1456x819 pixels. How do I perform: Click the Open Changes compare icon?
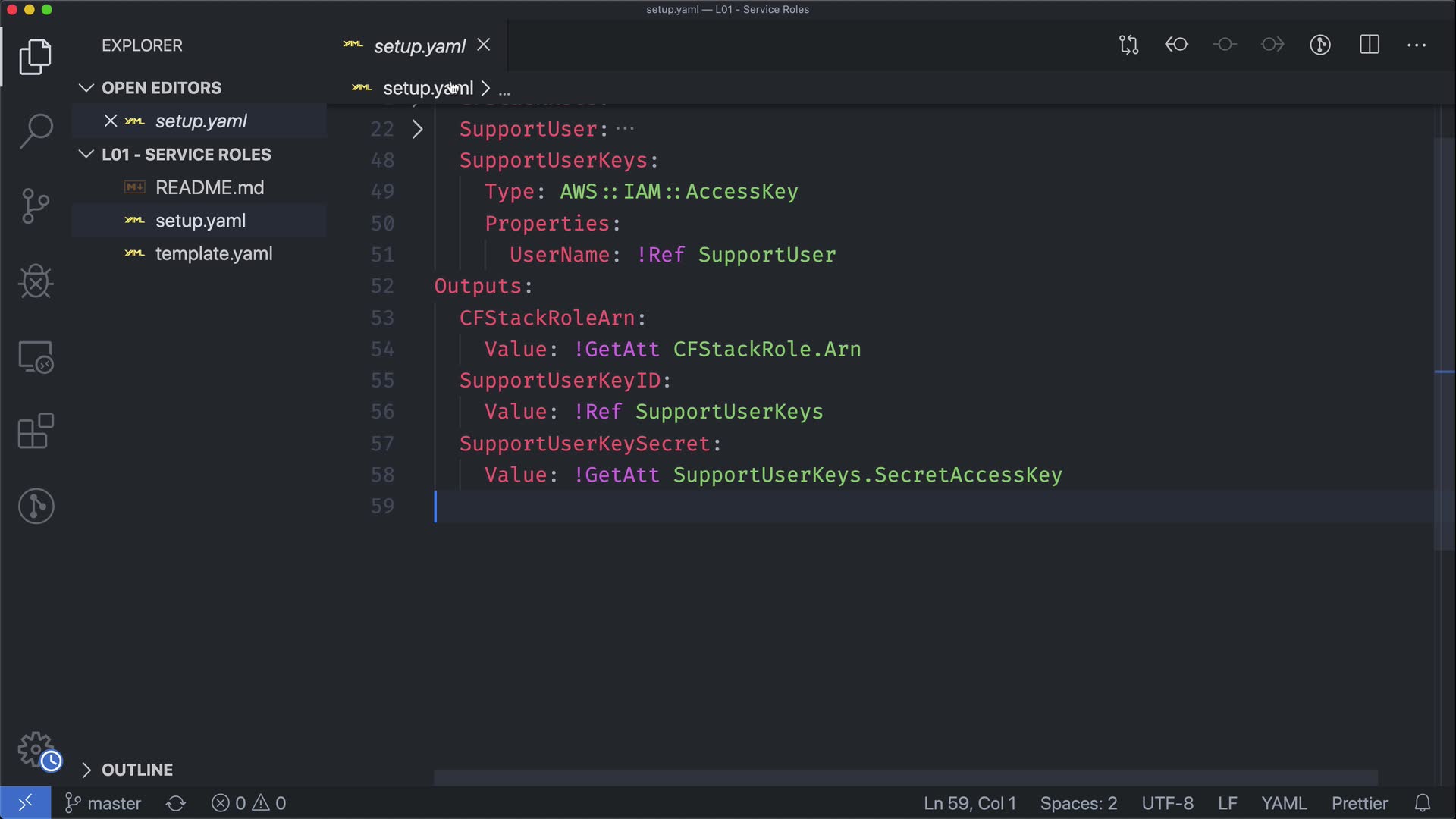point(1128,45)
